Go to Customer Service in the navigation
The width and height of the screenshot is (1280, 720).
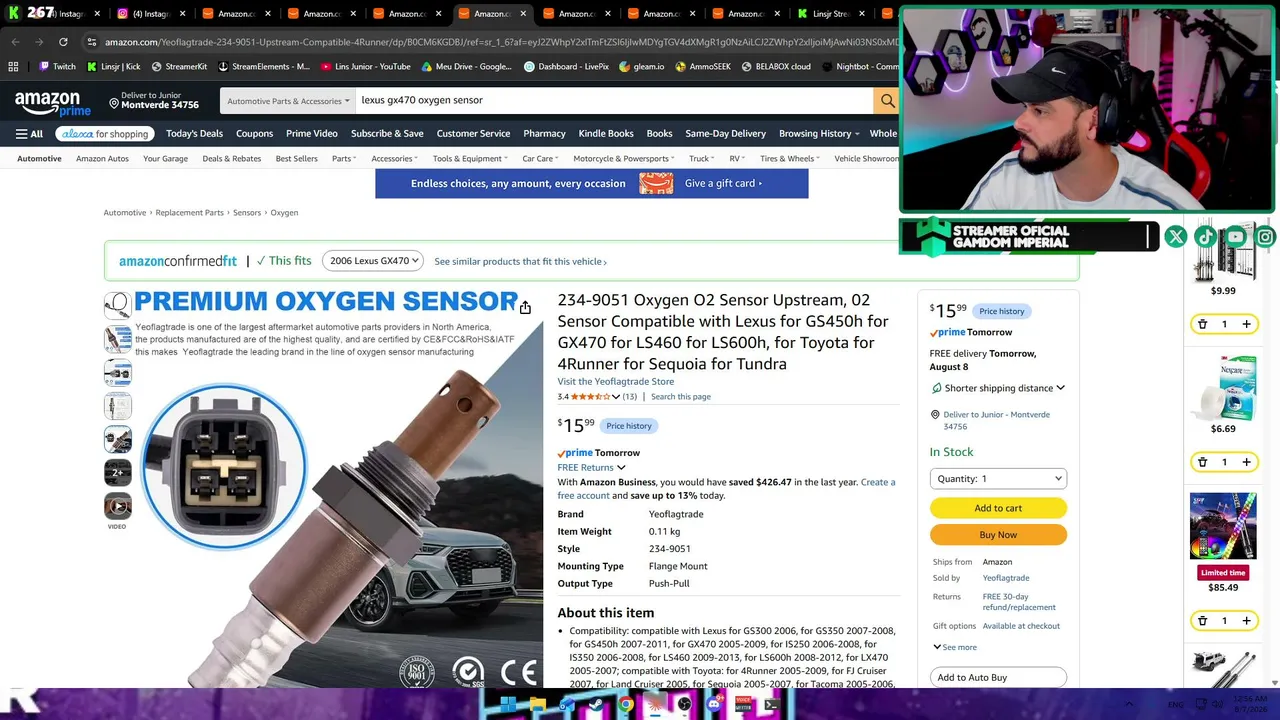473,134
